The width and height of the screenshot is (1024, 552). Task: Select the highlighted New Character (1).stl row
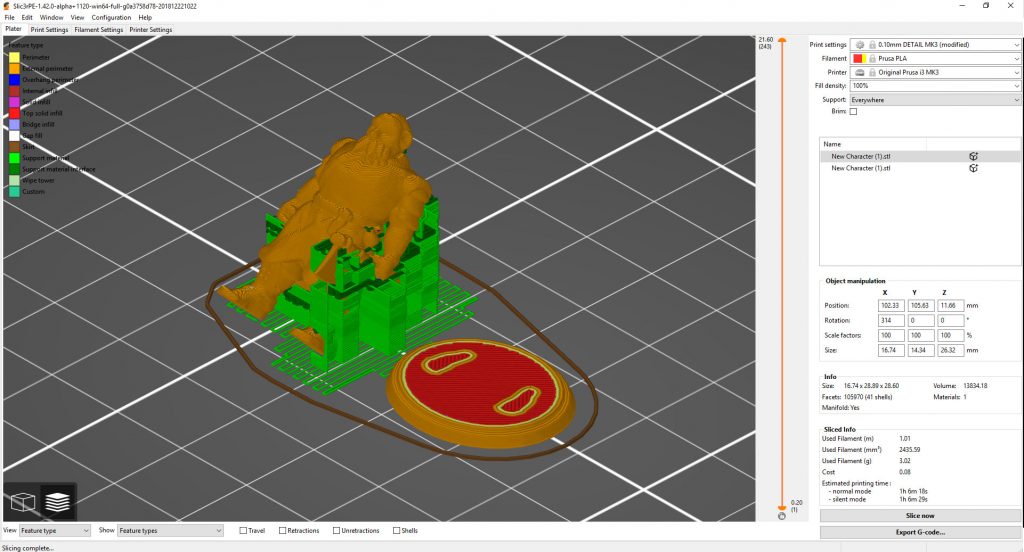920,156
